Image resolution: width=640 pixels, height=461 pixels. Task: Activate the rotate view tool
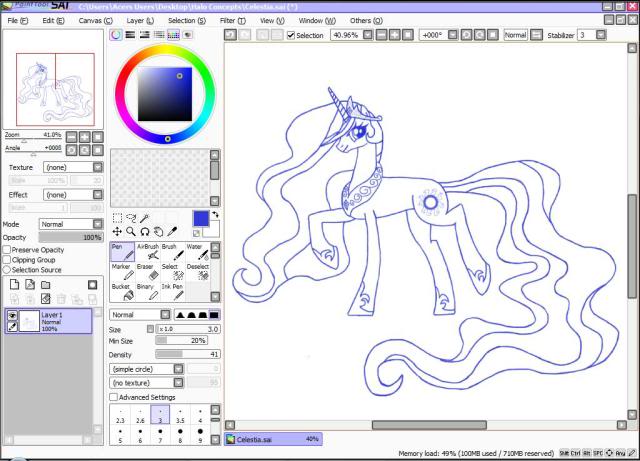click(144, 232)
